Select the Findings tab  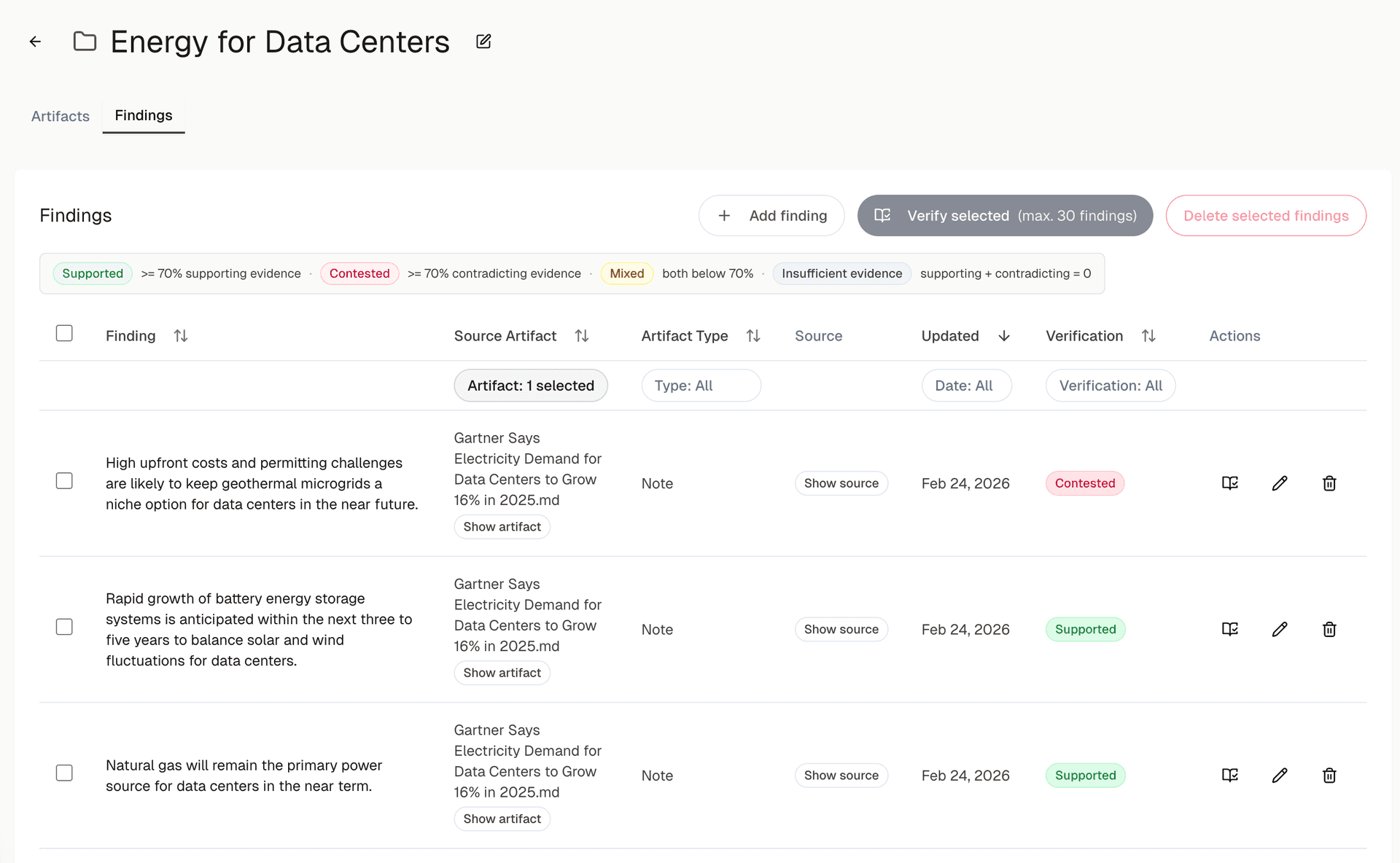(x=144, y=115)
